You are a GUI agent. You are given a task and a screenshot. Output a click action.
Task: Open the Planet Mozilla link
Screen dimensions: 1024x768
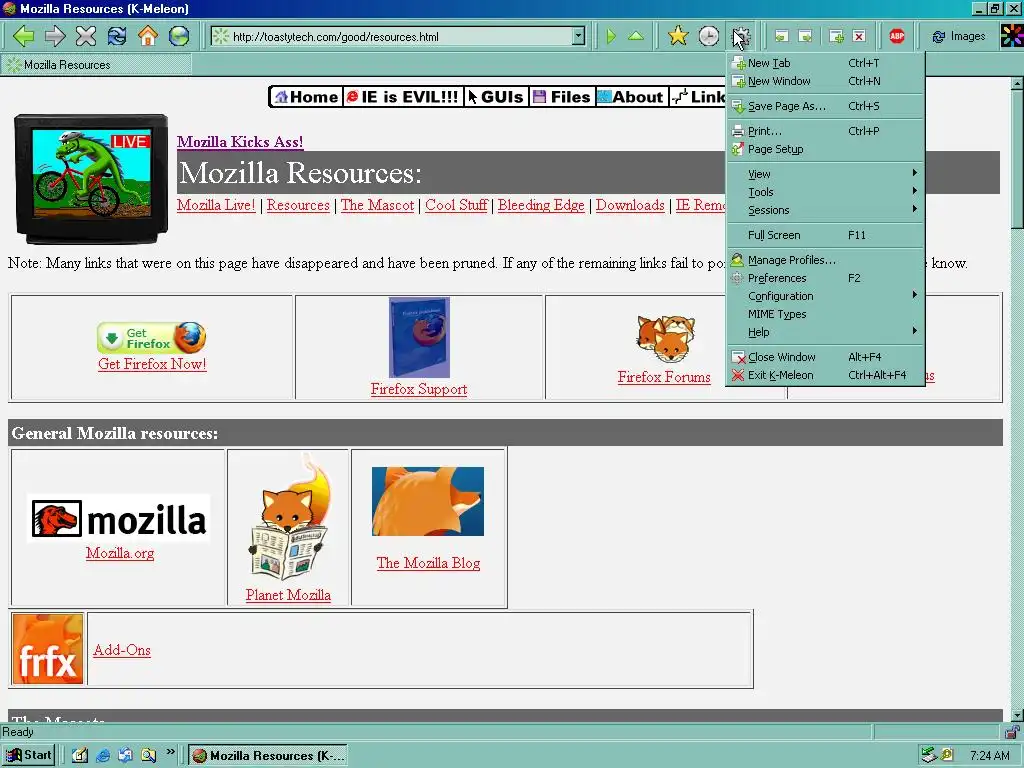click(x=288, y=595)
